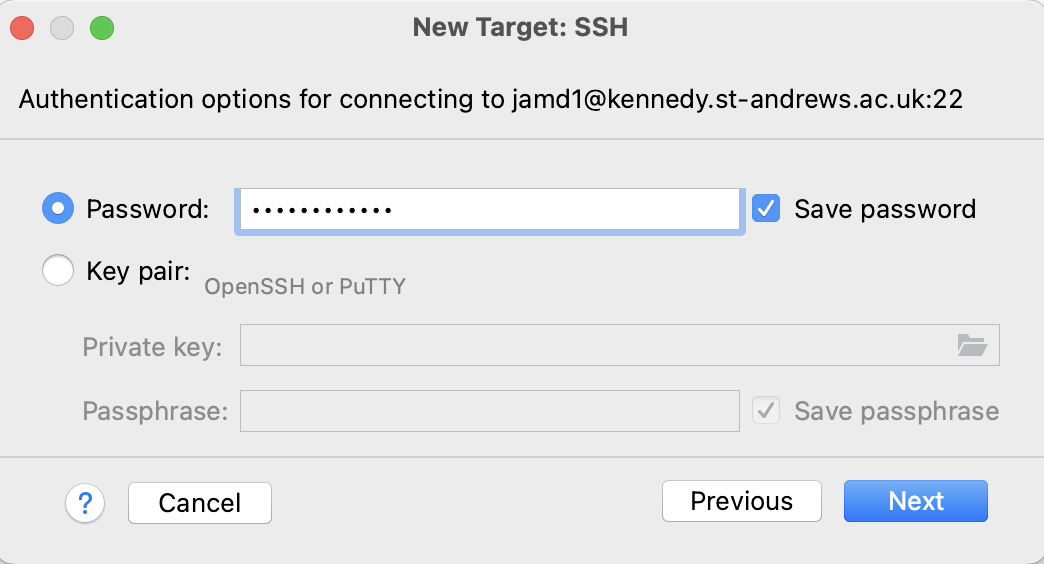Image resolution: width=1044 pixels, height=564 pixels.
Task: Click the OpenSSH or PuTTY hint text
Action: (305, 286)
